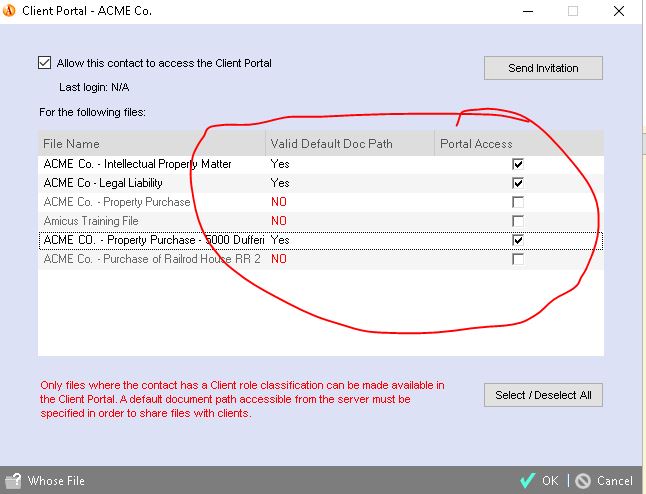Select the greyed ACME Co. - Property Purchase file name
The height and width of the screenshot is (494, 646).
click(117, 202)
